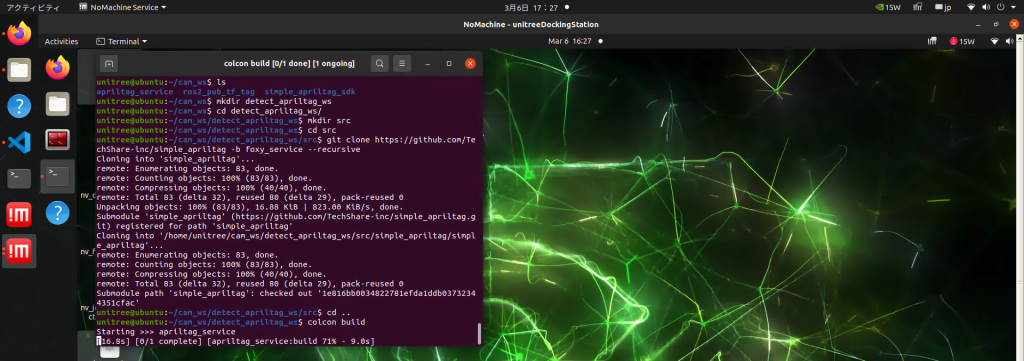
Task: Click the 'apriltag_service' directory name in ls output
Action: [x=134, y=92]
